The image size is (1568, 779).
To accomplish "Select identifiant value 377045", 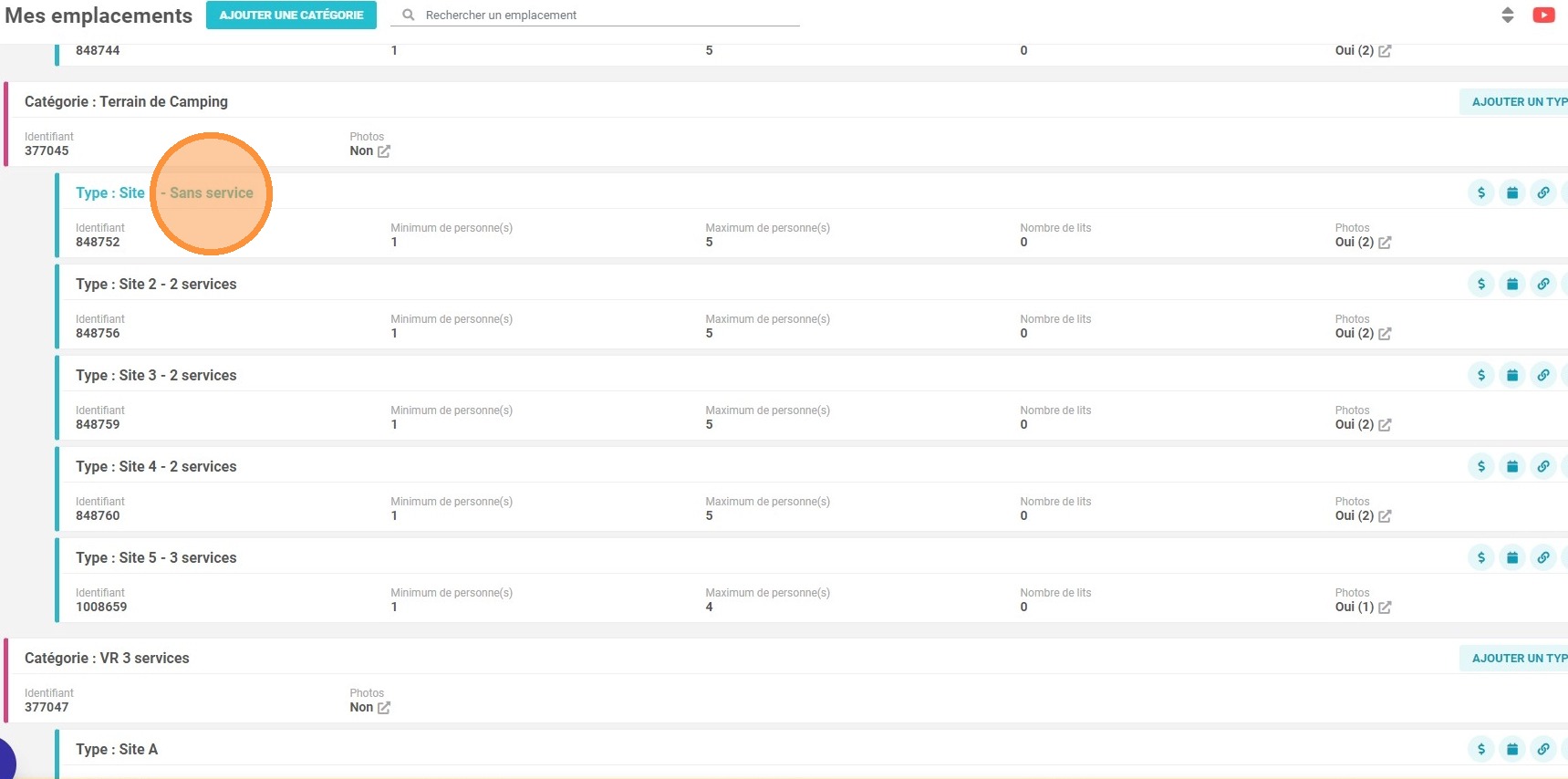I will (x=47, y=151).
